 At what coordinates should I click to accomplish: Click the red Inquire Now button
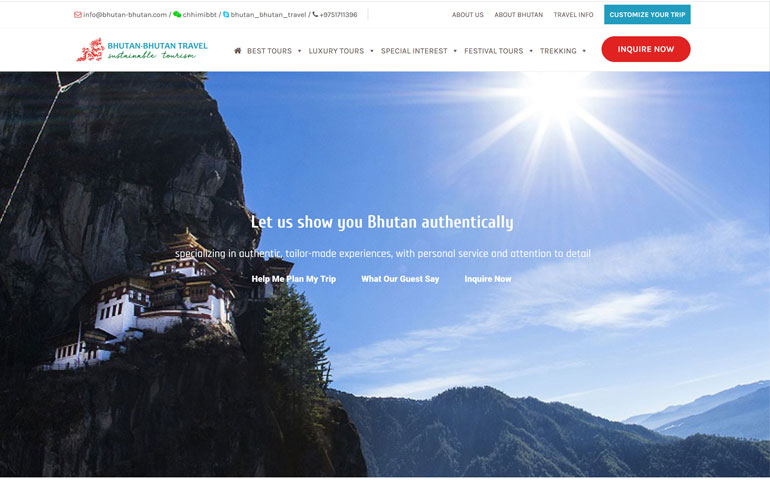[646, 49]
